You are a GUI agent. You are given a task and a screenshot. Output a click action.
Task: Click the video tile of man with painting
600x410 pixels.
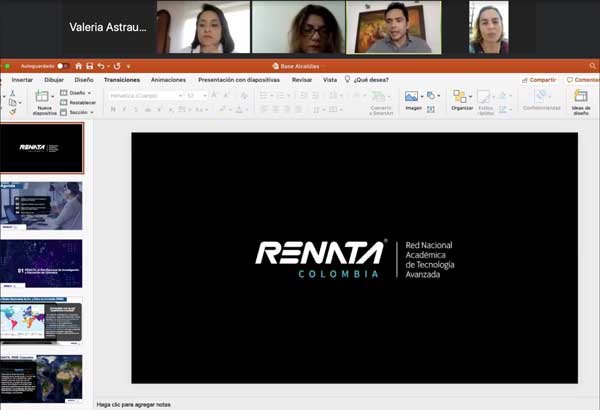(393, 27)
